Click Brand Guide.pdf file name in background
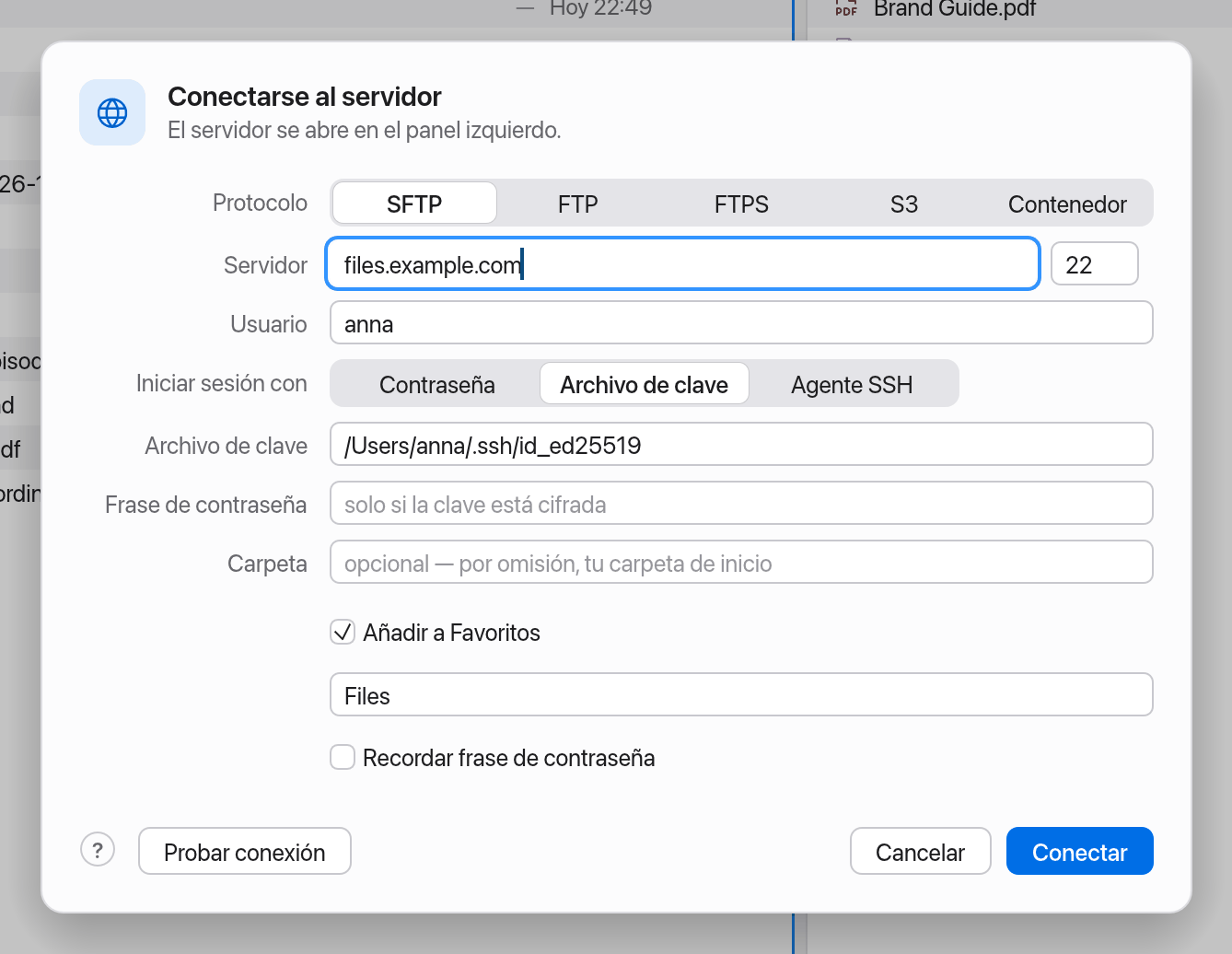This screenshot has height=954, width=1232. 955,8
